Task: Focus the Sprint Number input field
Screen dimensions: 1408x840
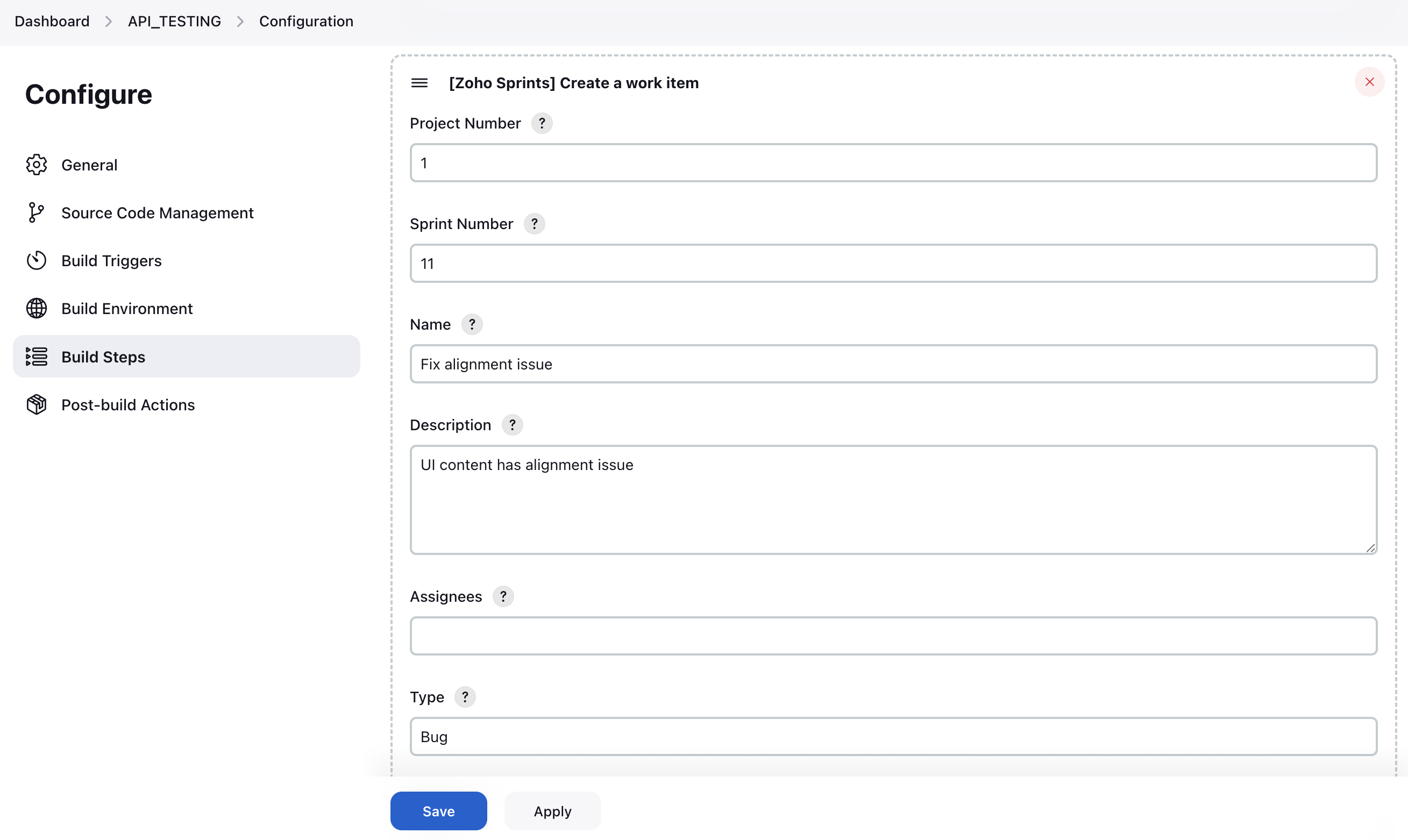Action: point(894,264)
